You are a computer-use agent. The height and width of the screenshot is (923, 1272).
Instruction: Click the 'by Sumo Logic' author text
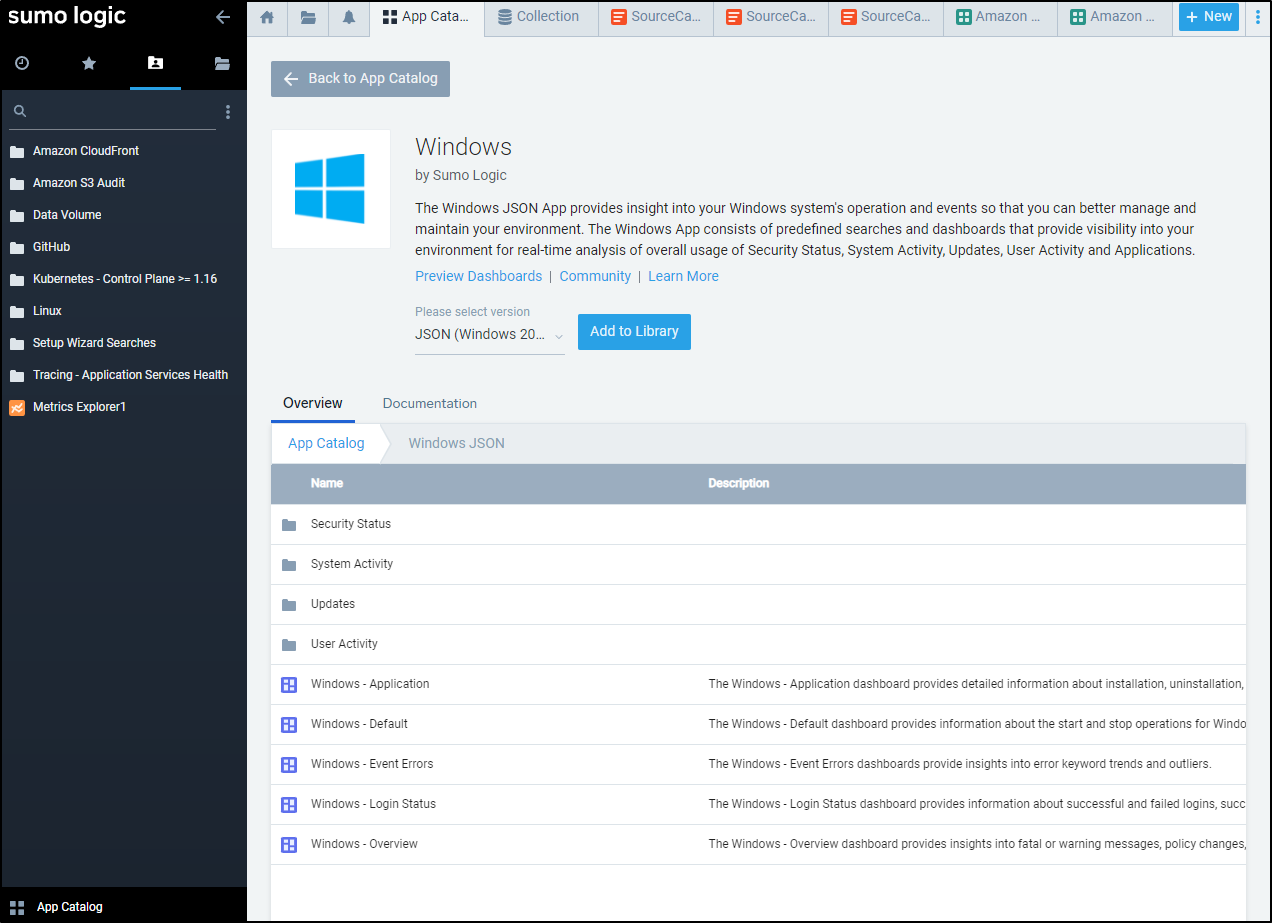(461, 175)
